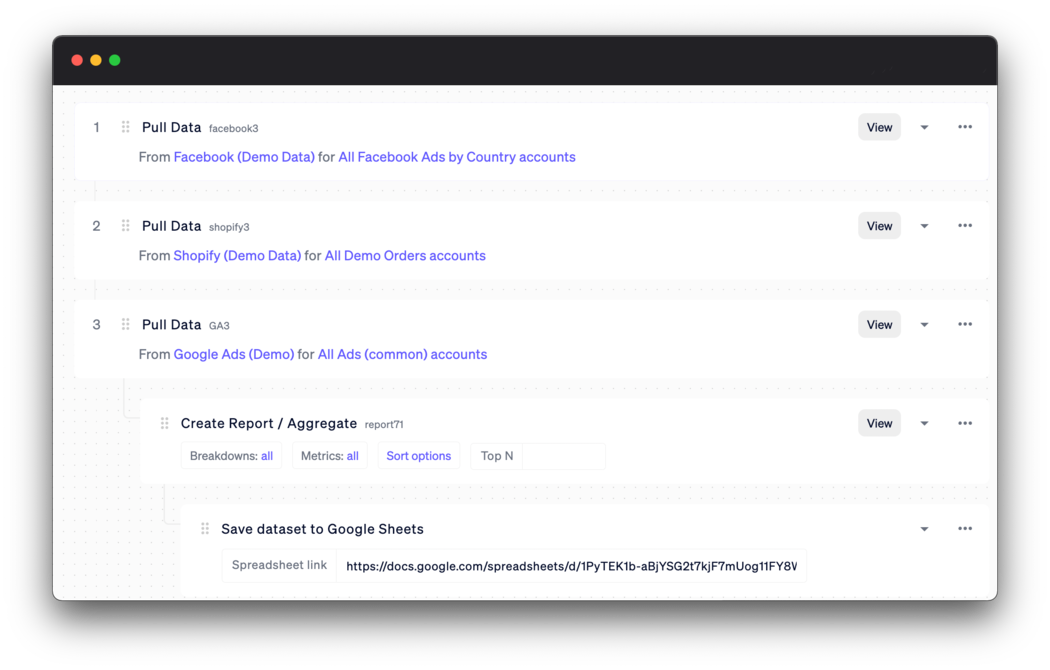Viewport: 1050px width, 670px height.
Task: Click the Create Report / Aggregate title
Action: [269, 423]
